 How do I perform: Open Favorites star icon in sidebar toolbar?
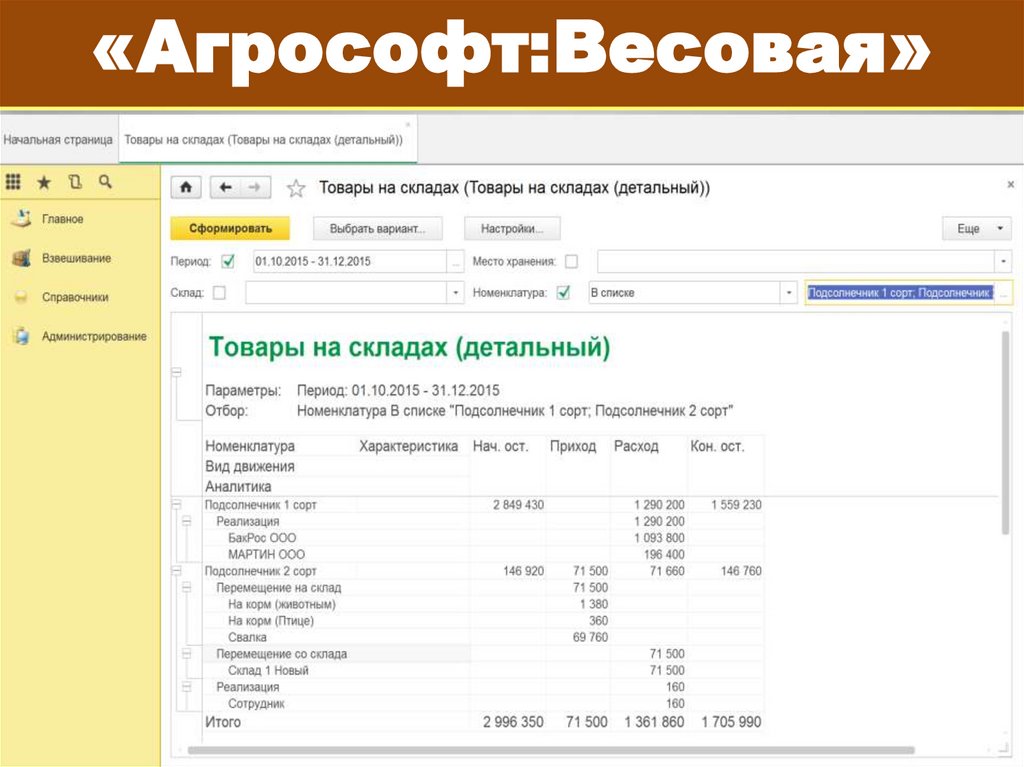43,183
